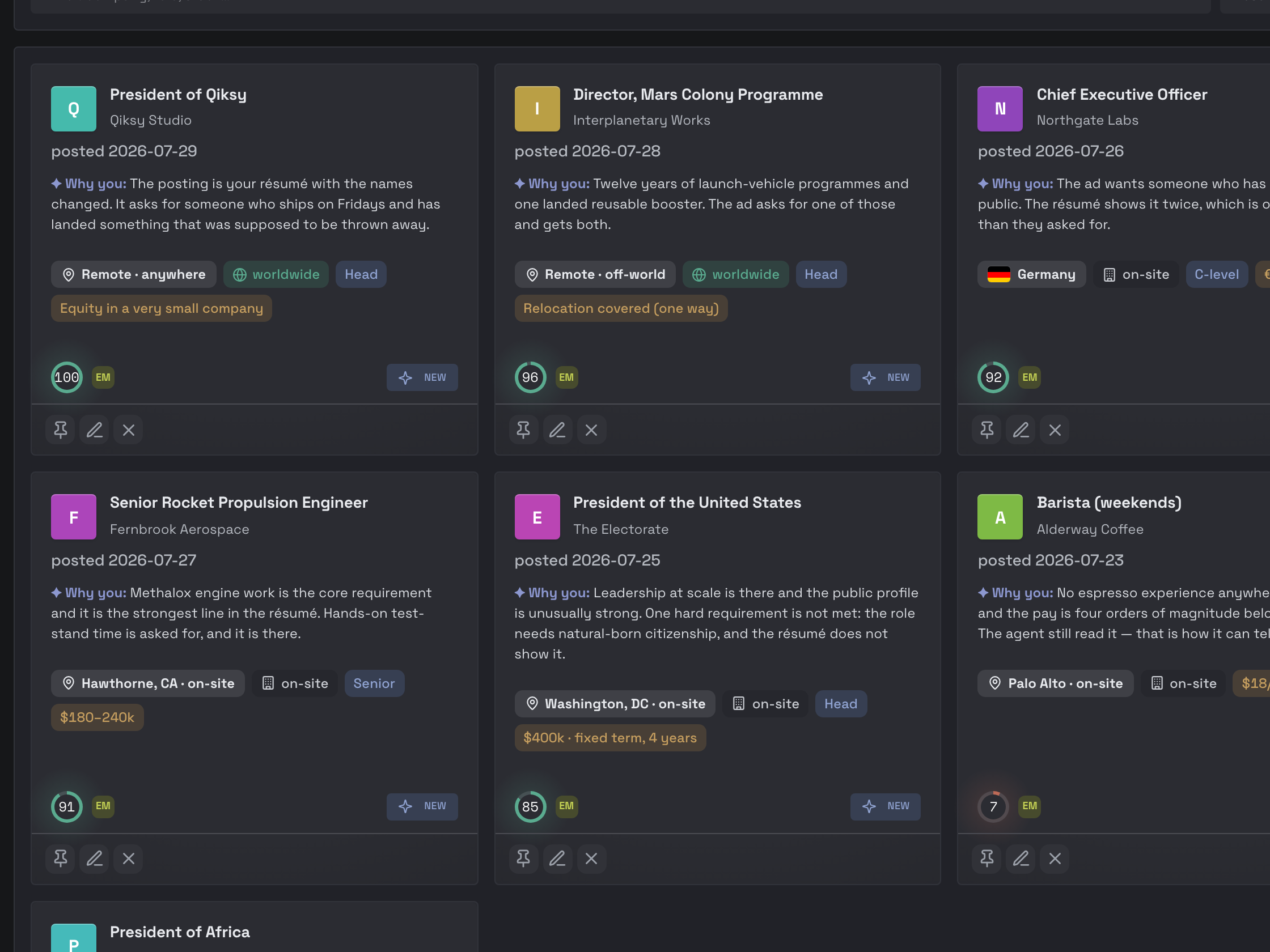Click the "Palo Alto · on-site" tag
Viewport: 1270px width, 952px height.
click(1055, 683)
